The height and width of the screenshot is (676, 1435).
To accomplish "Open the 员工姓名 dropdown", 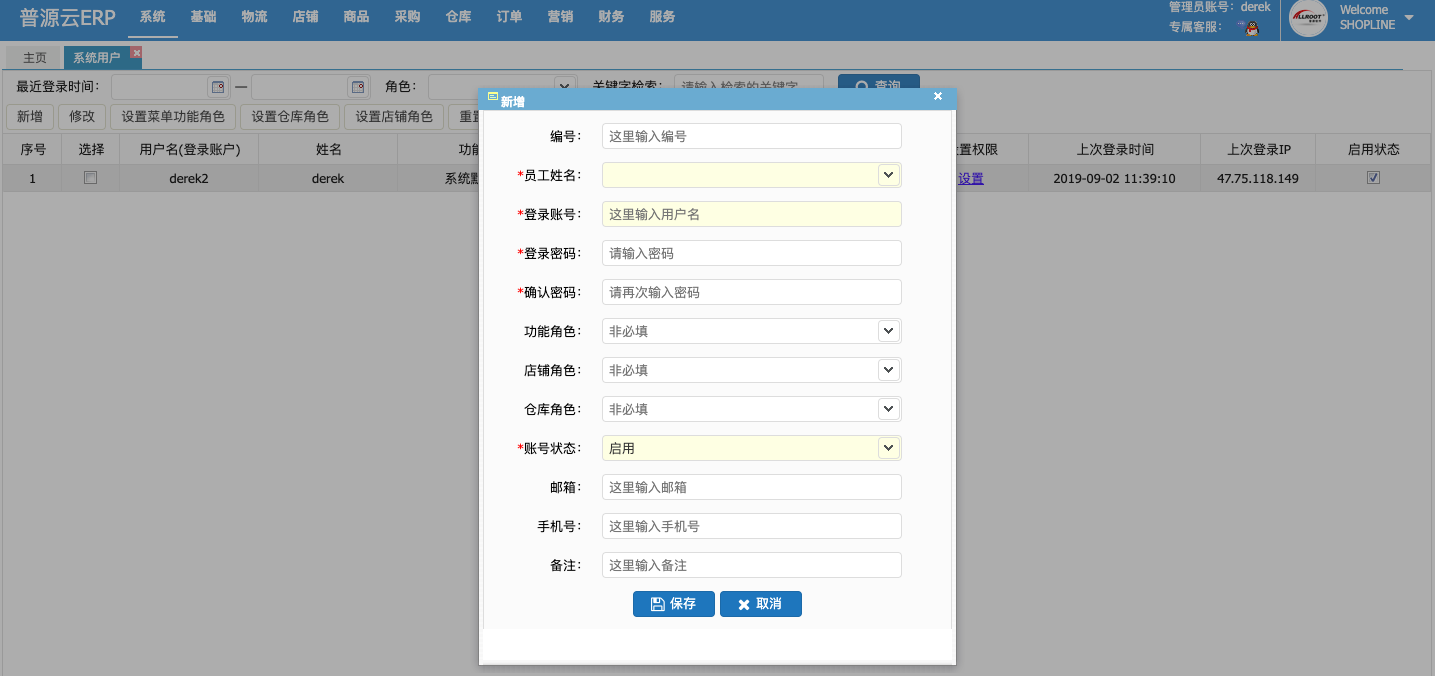I will 888,175.
